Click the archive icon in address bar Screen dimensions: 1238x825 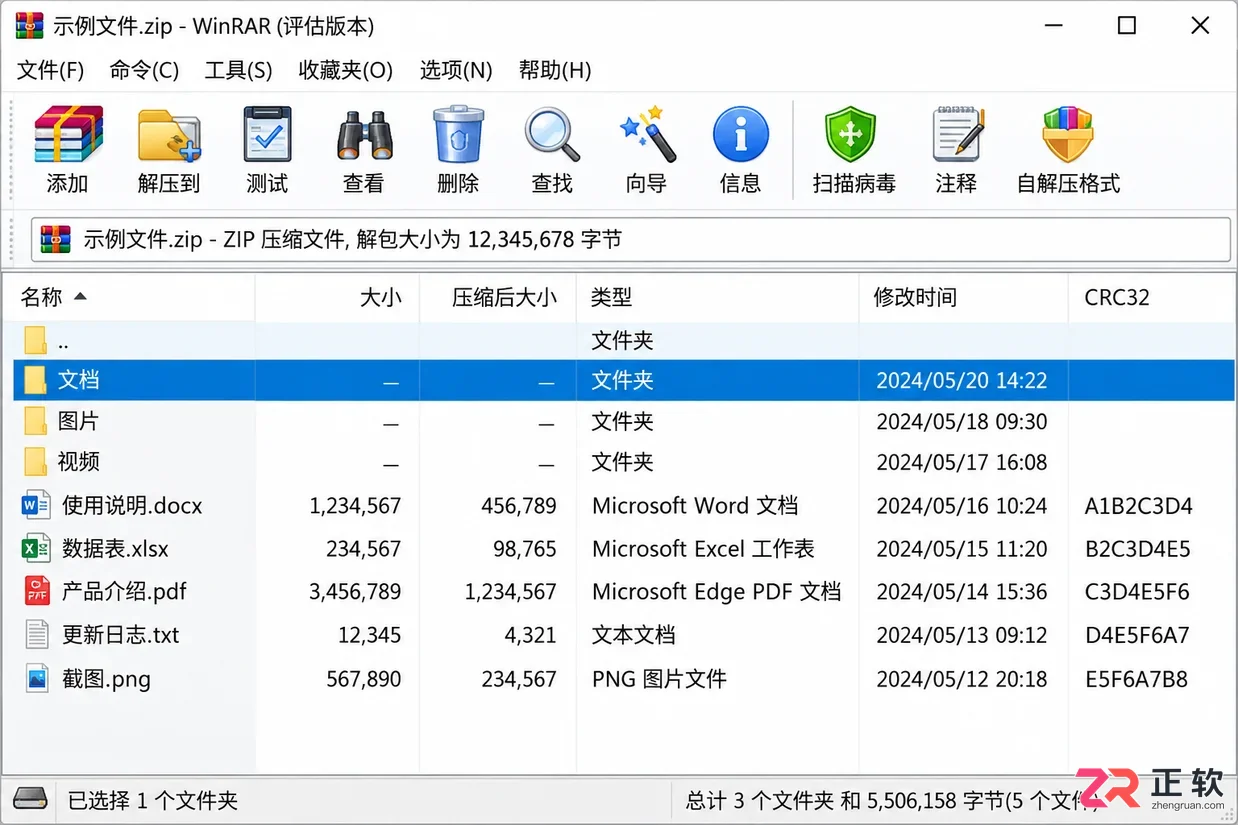[56, 240]
